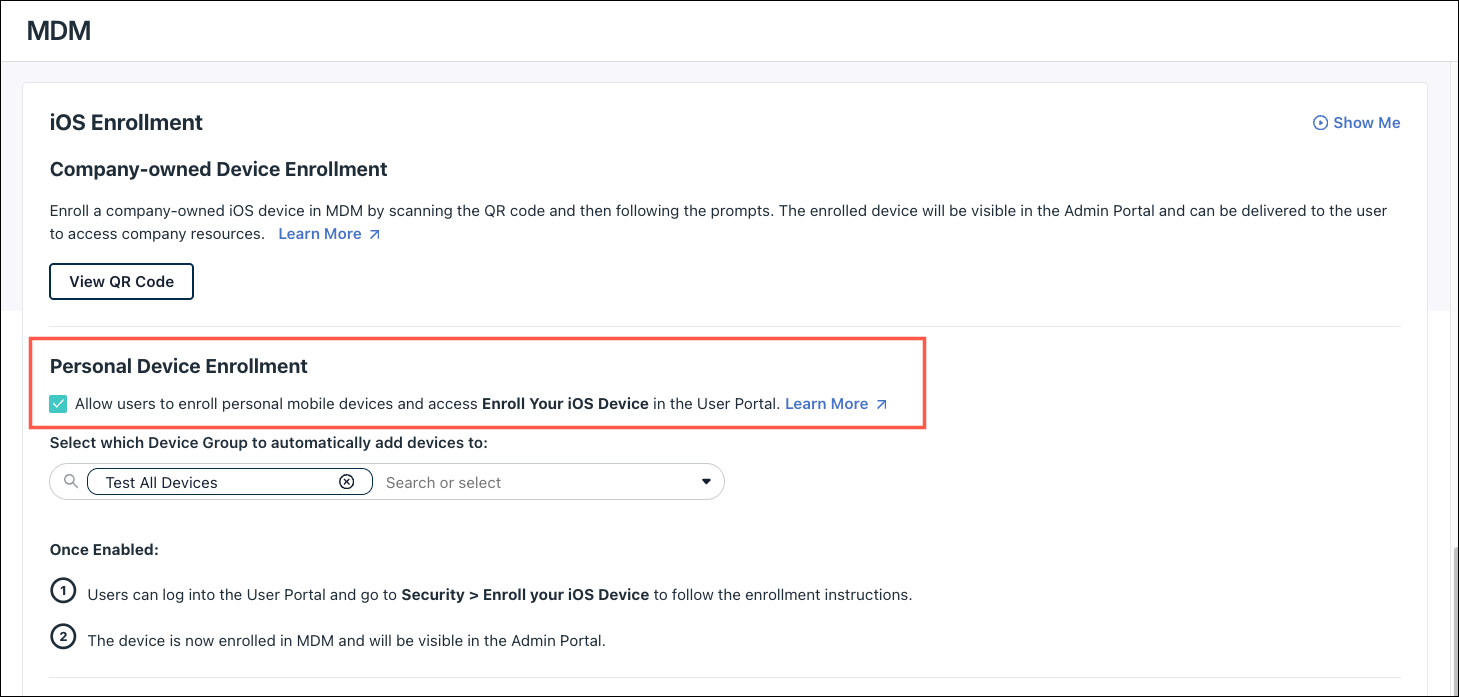1459x697 pixels.
Task: Click the step 1 circle icon
Action: coord(63,592)
